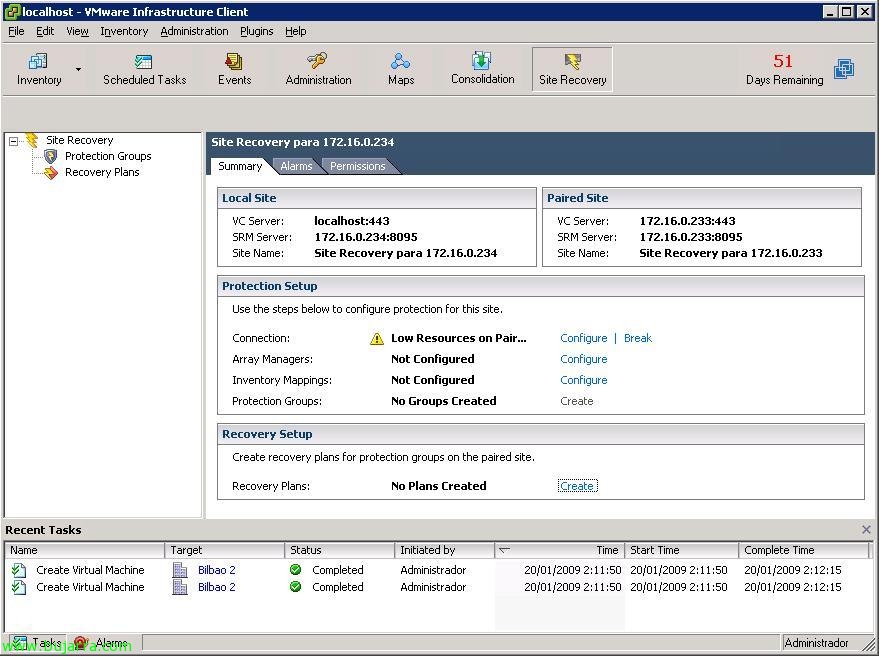Click the Low Resources on Pair status text
This screenshot has width=879, height=656.
click(459, 338)
